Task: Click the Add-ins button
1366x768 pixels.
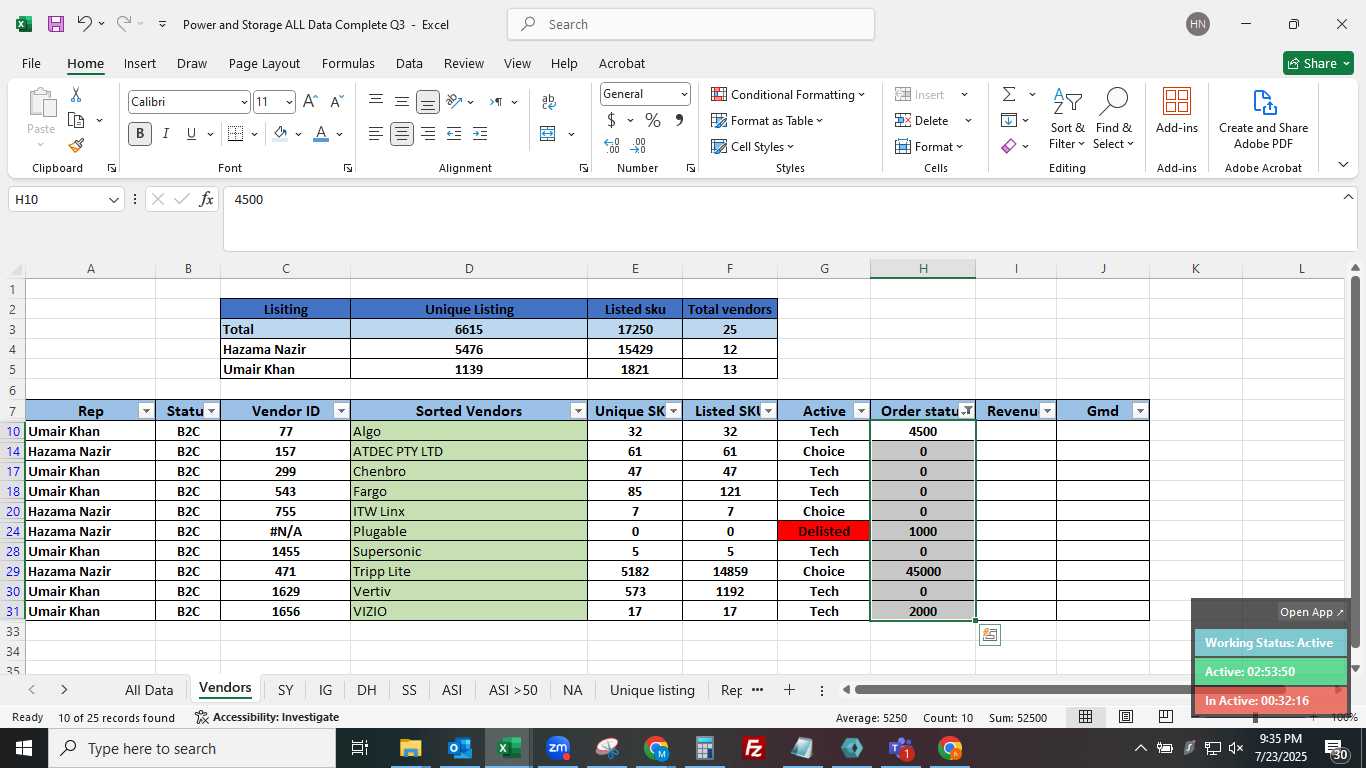Action: [x=1177, y=110]
